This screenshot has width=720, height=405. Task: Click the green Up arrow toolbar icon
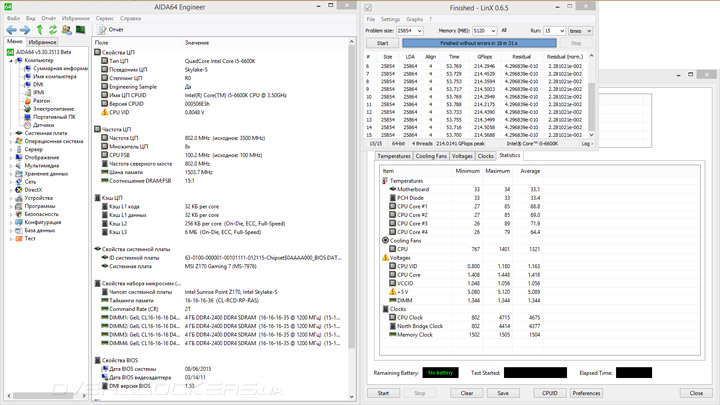[40, 30]
